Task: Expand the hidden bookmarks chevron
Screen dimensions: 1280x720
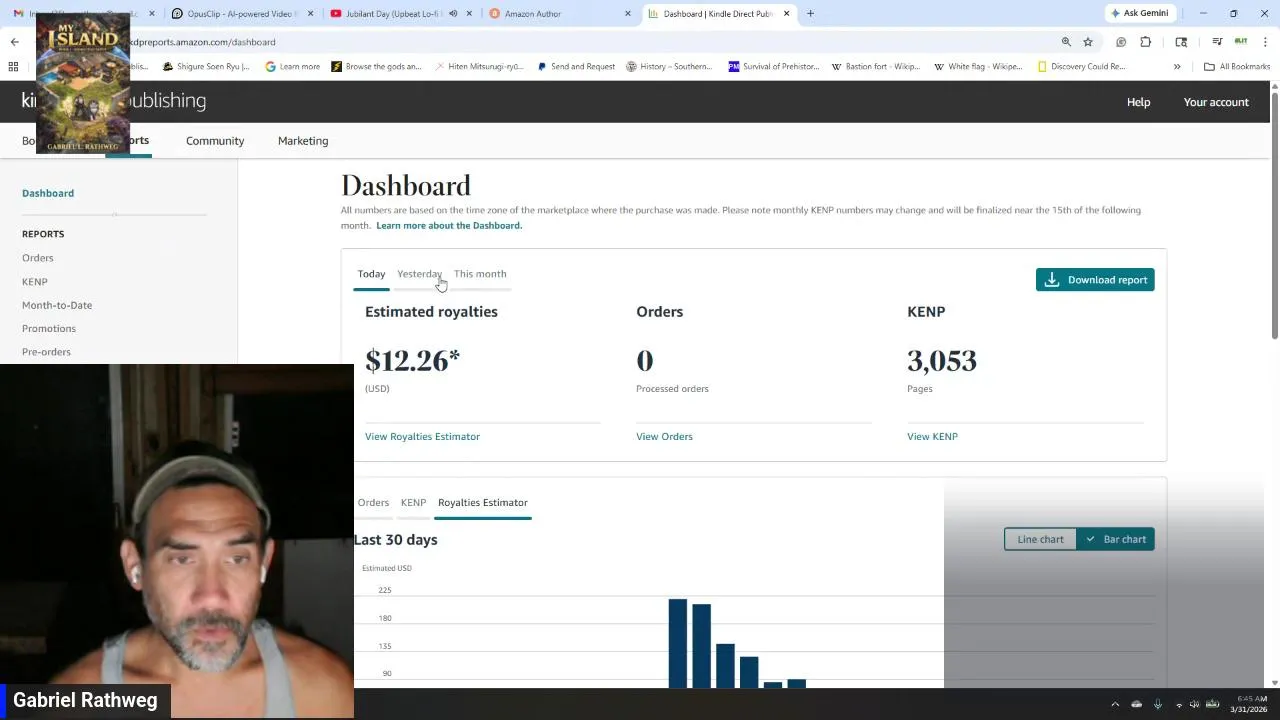Action: (1177, 67)
